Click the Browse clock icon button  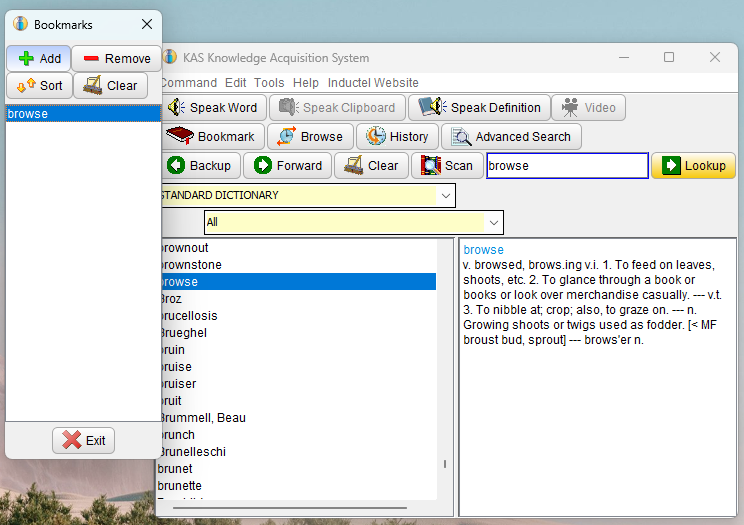pyautogui.click(x=310, y=137)
